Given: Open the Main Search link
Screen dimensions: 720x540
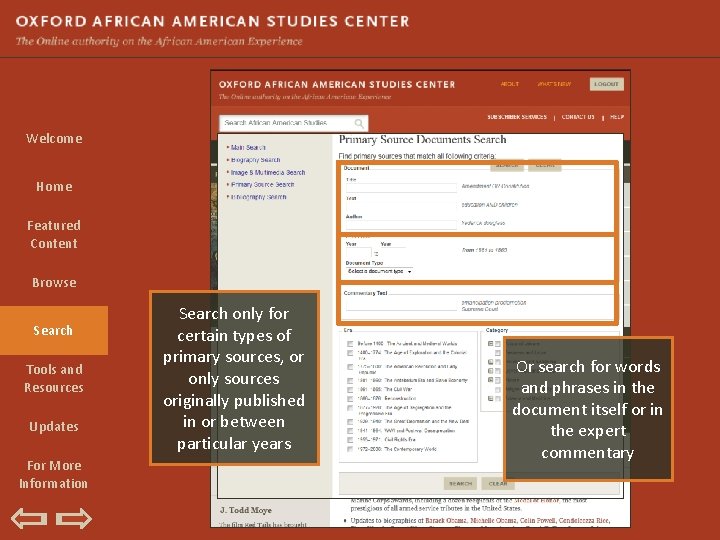Looking at the screenshot, I should (x=248, y=147).
